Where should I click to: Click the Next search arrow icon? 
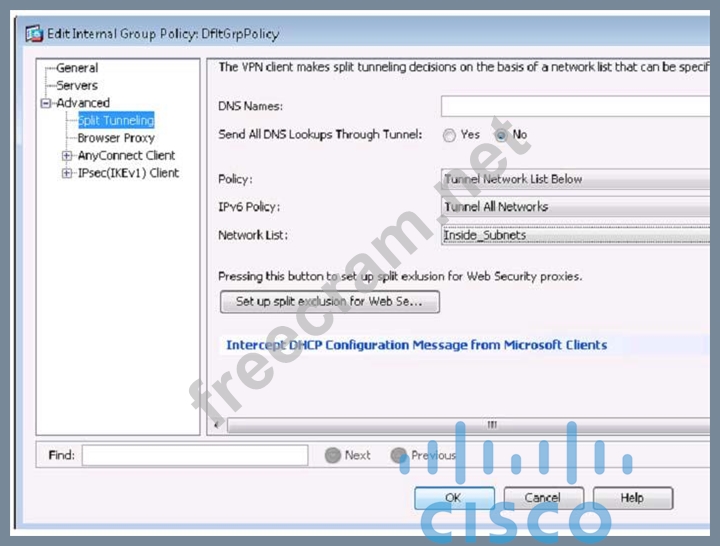pos(333,455)
